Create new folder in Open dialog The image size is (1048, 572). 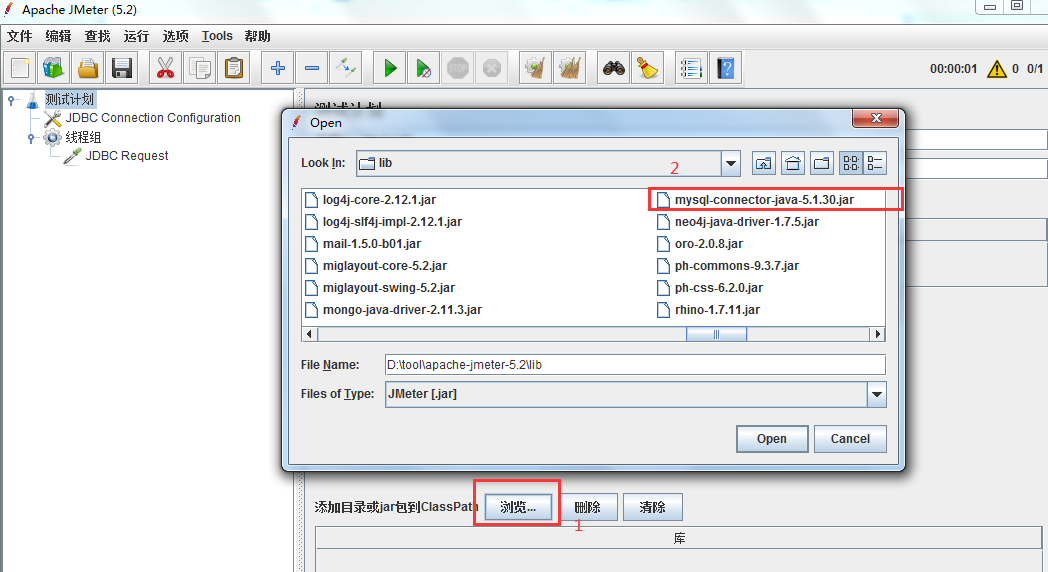tap(822, 163)
